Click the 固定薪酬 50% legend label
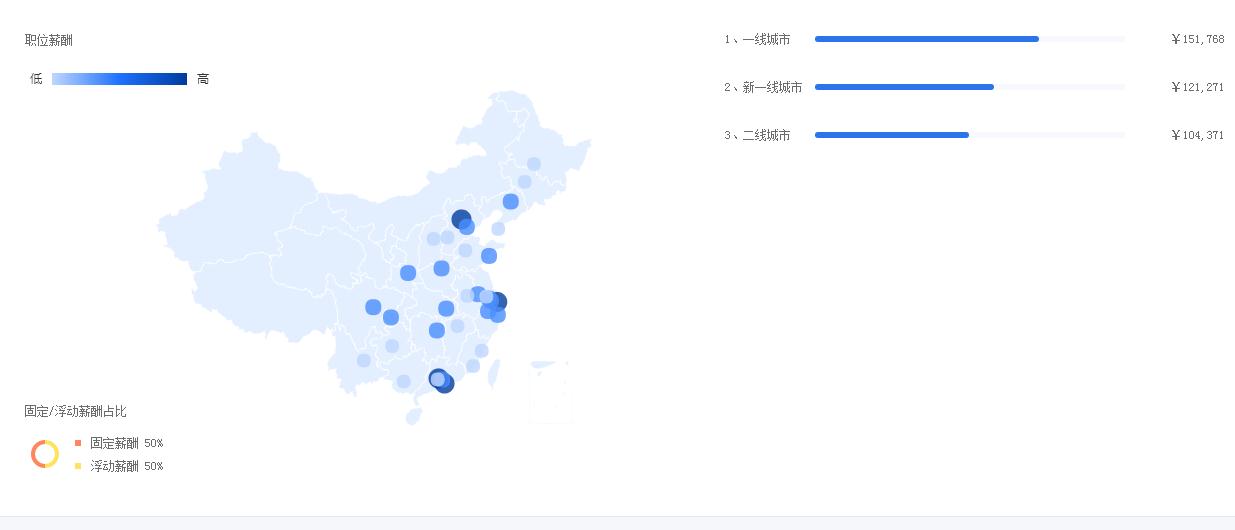This screenshot has height=530, width=1235. click(126, 443)
